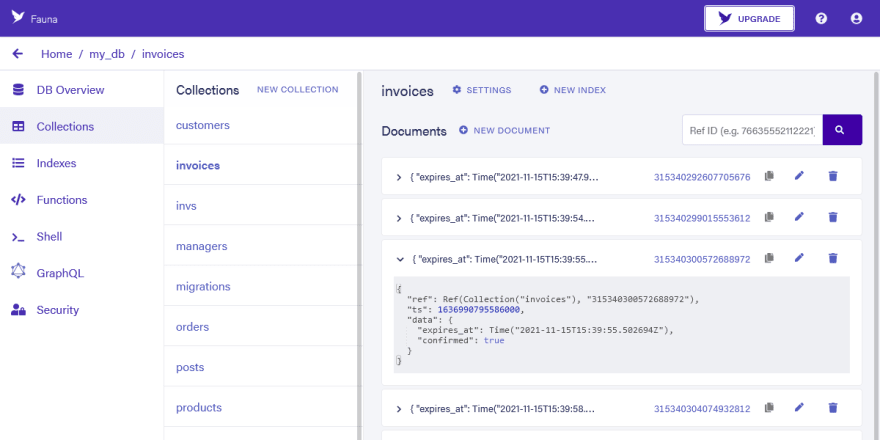Screen dimensions: 880x440
Task: Click NEW DOCUMENT text
Action: [x=512, y=130]
